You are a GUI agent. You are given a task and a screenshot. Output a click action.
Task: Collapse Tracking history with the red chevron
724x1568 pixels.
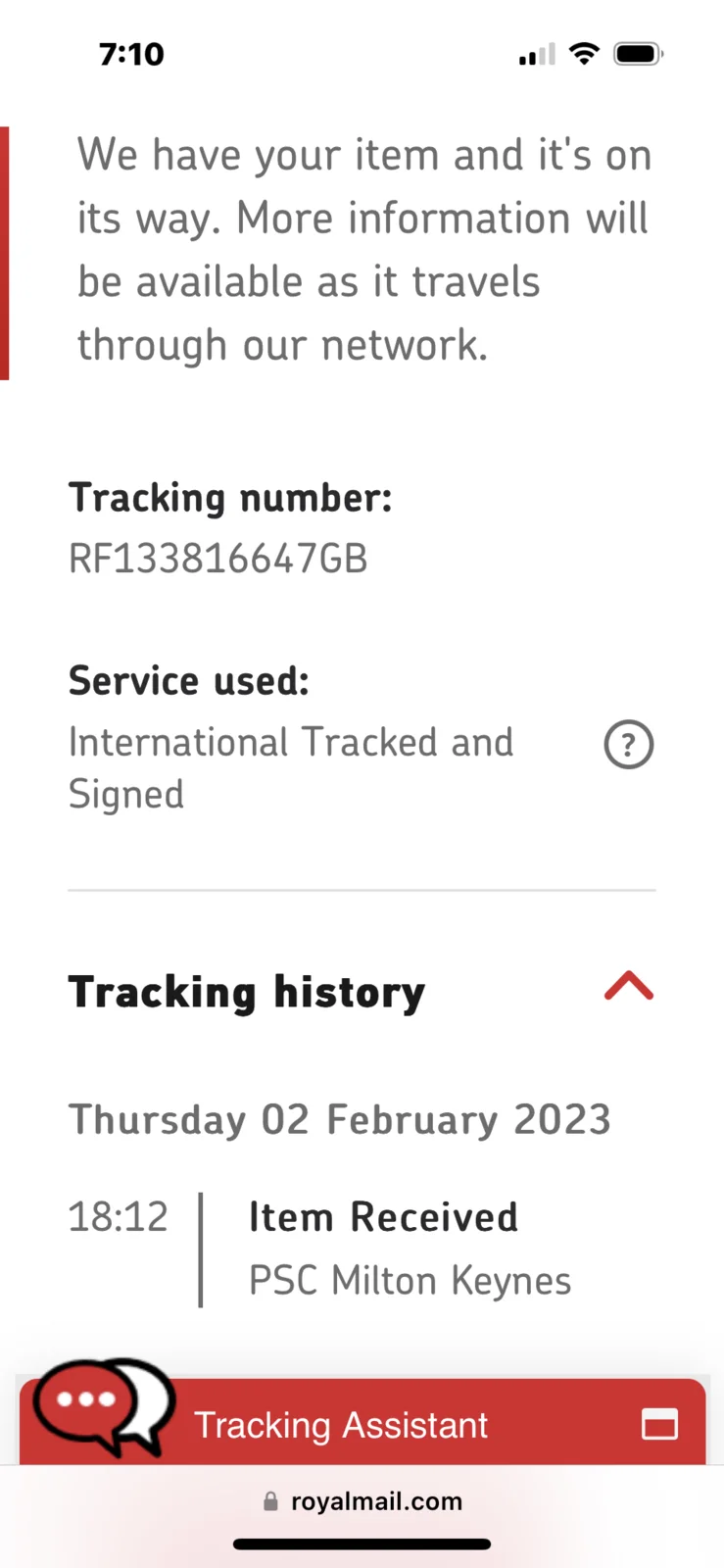coord(628,986)
